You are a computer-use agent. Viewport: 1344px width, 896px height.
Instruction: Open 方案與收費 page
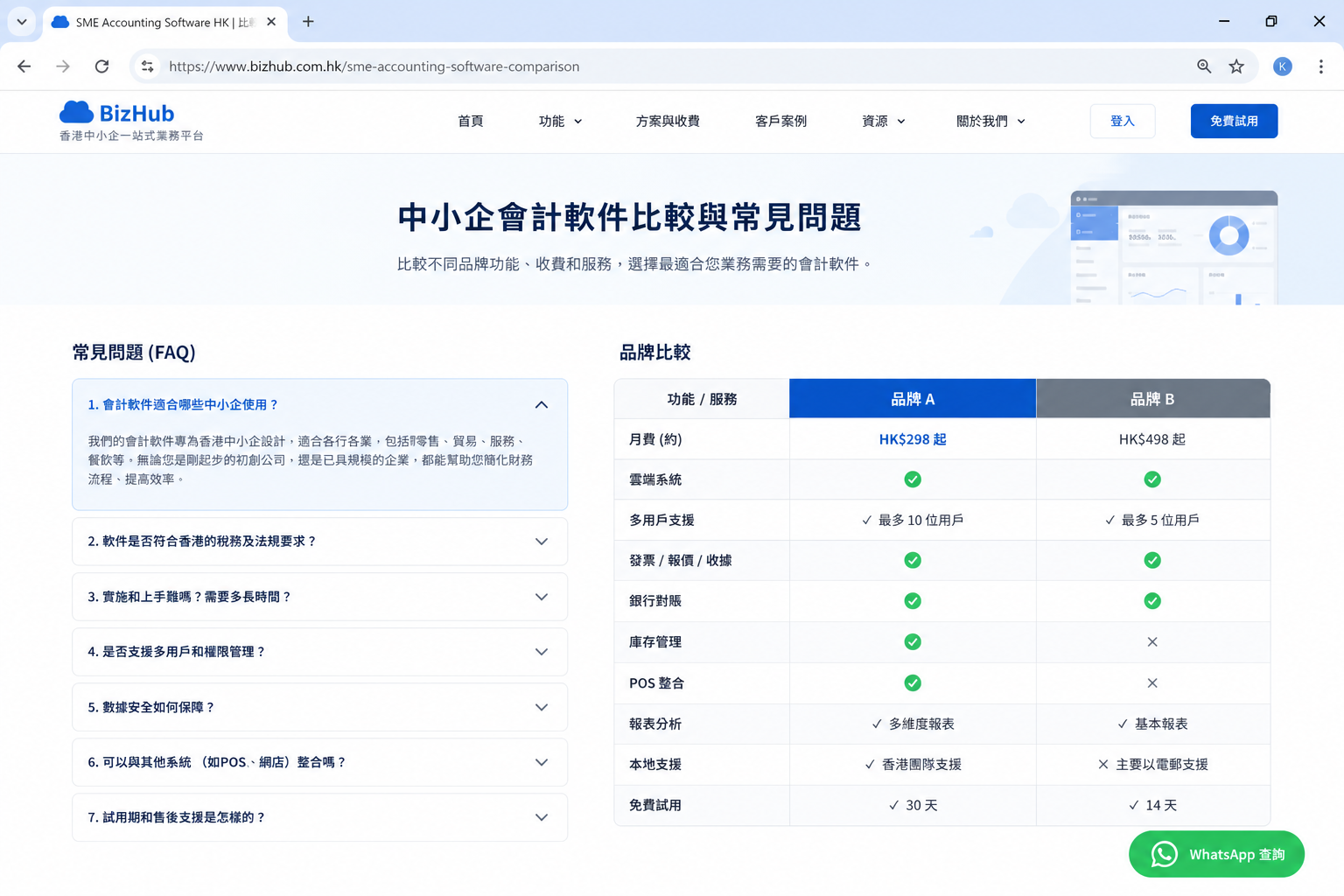click(x=668, y=122)
